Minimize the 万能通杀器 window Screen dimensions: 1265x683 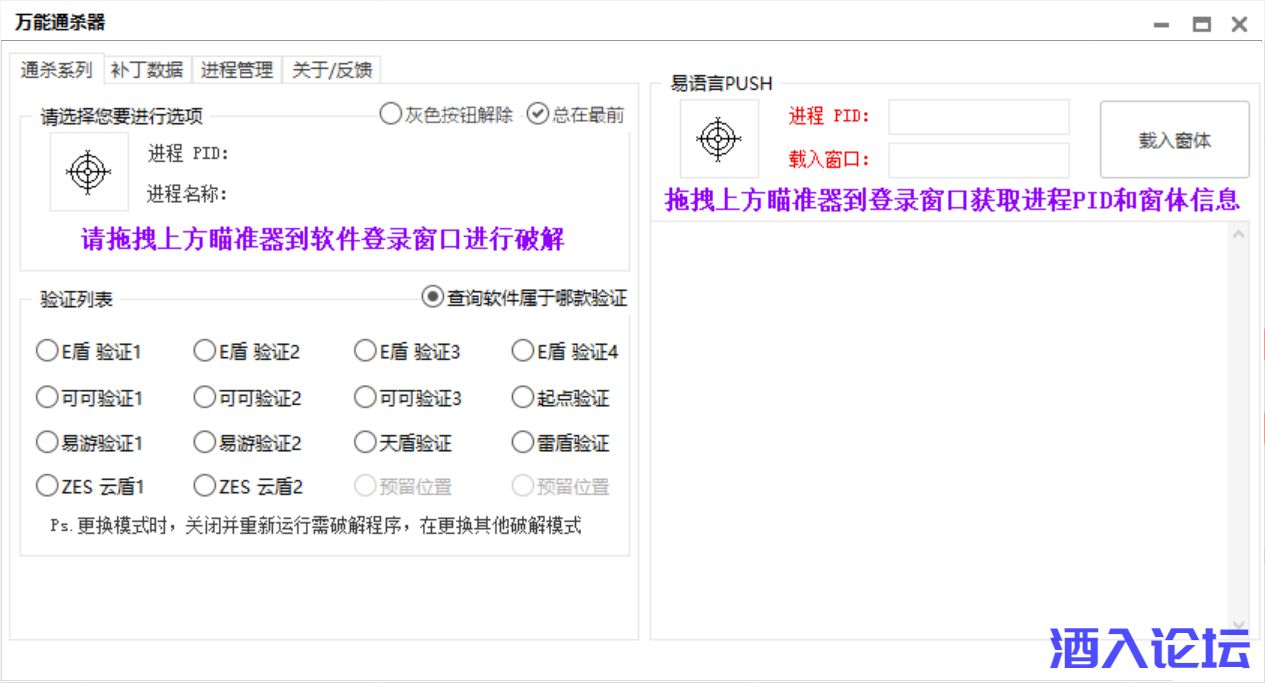1160,25
